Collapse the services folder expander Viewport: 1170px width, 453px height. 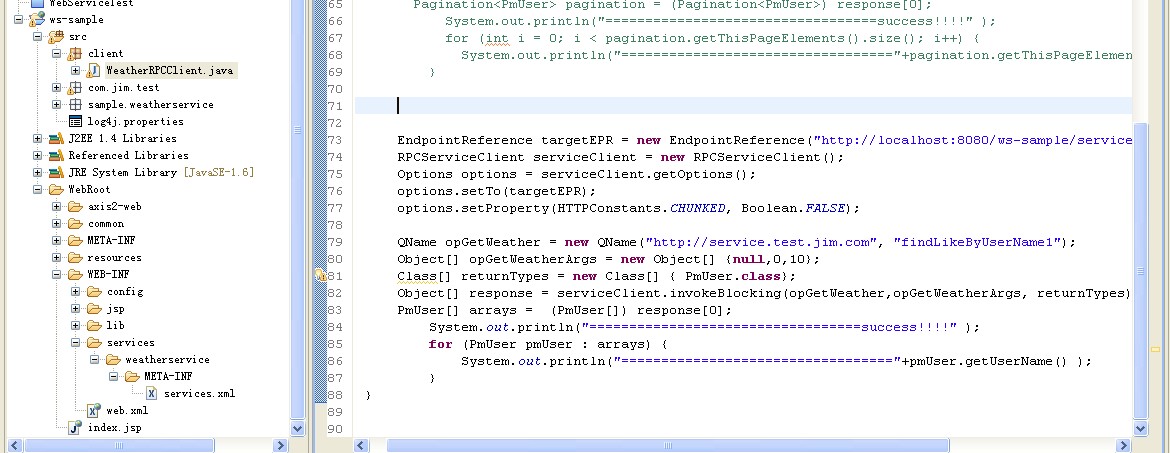pos(75,343)
